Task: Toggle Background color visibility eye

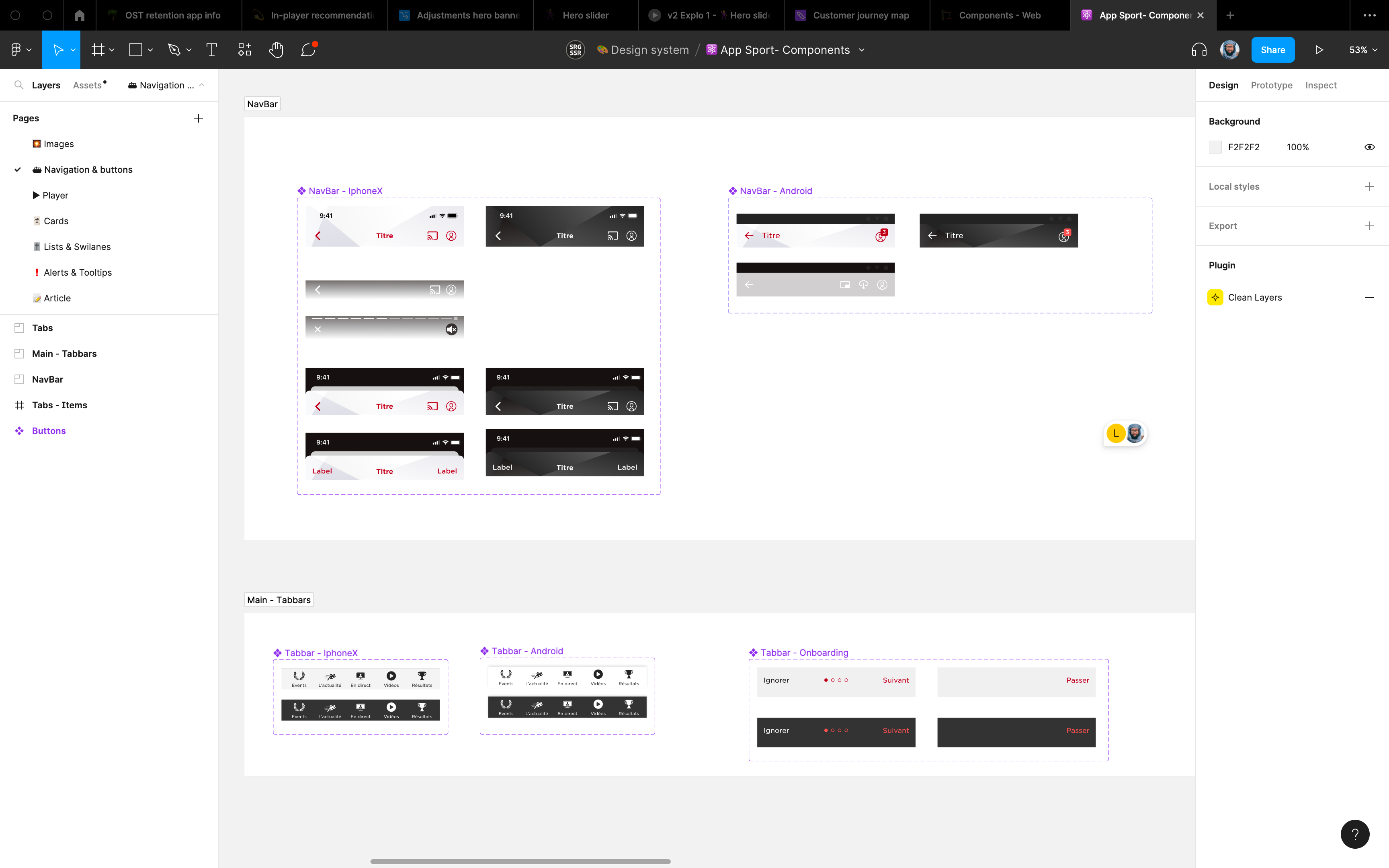Action: pyautogui.click(x=1369, y=147)
